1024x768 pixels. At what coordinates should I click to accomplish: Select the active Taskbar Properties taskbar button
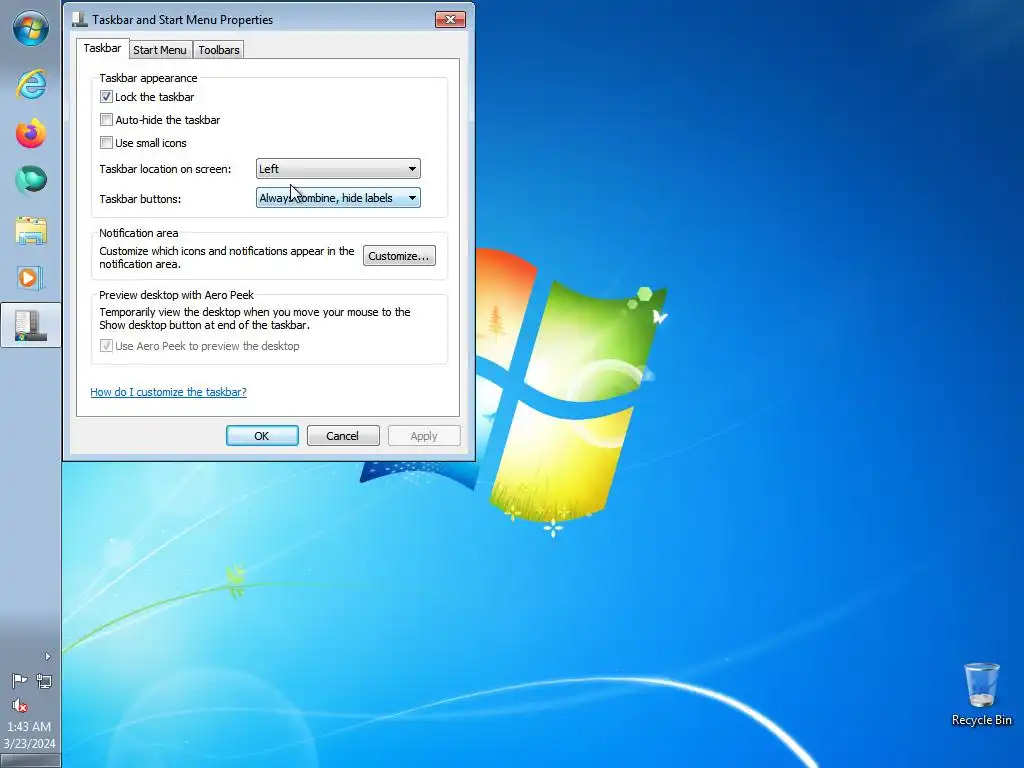[31, 325]
